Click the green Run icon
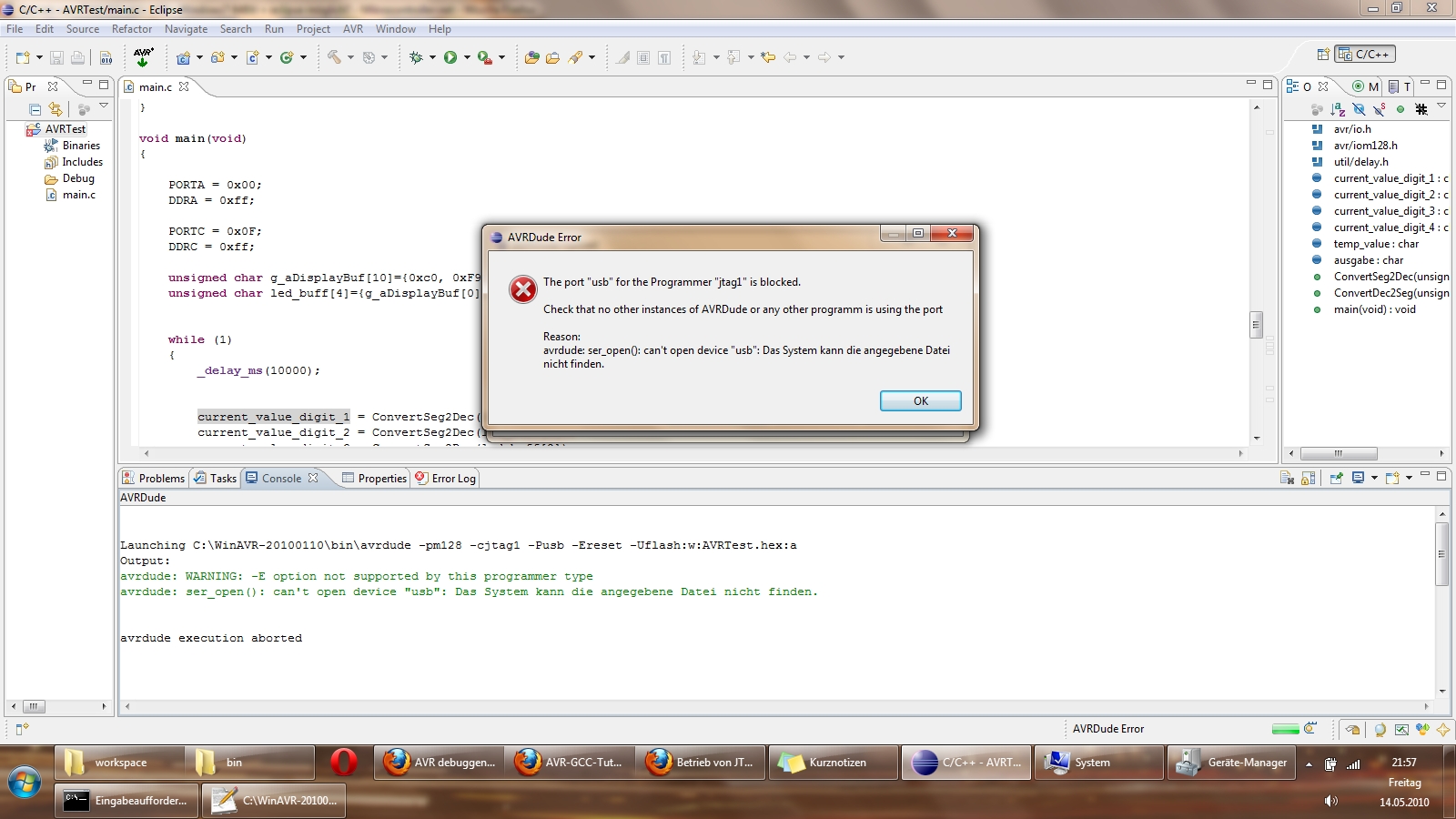 [450, 57]
